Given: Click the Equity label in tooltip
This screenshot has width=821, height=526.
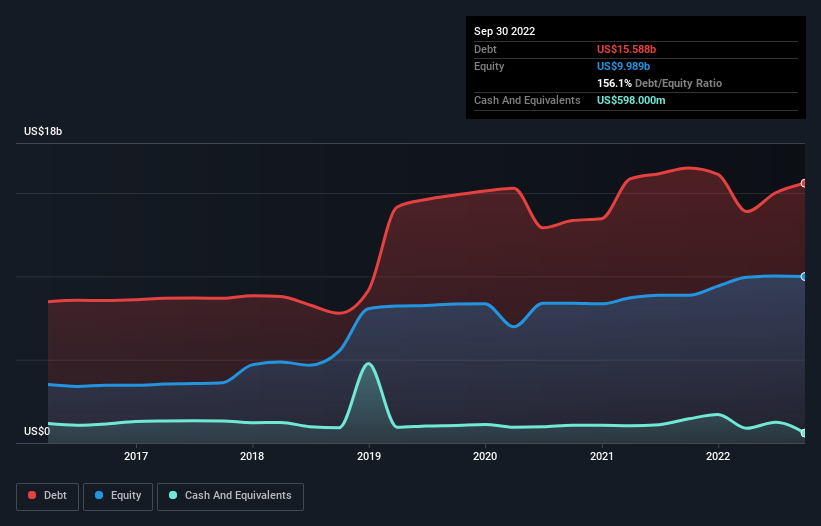Looking at the screenshot, I should pyautogui.click(x=489, y=66).
